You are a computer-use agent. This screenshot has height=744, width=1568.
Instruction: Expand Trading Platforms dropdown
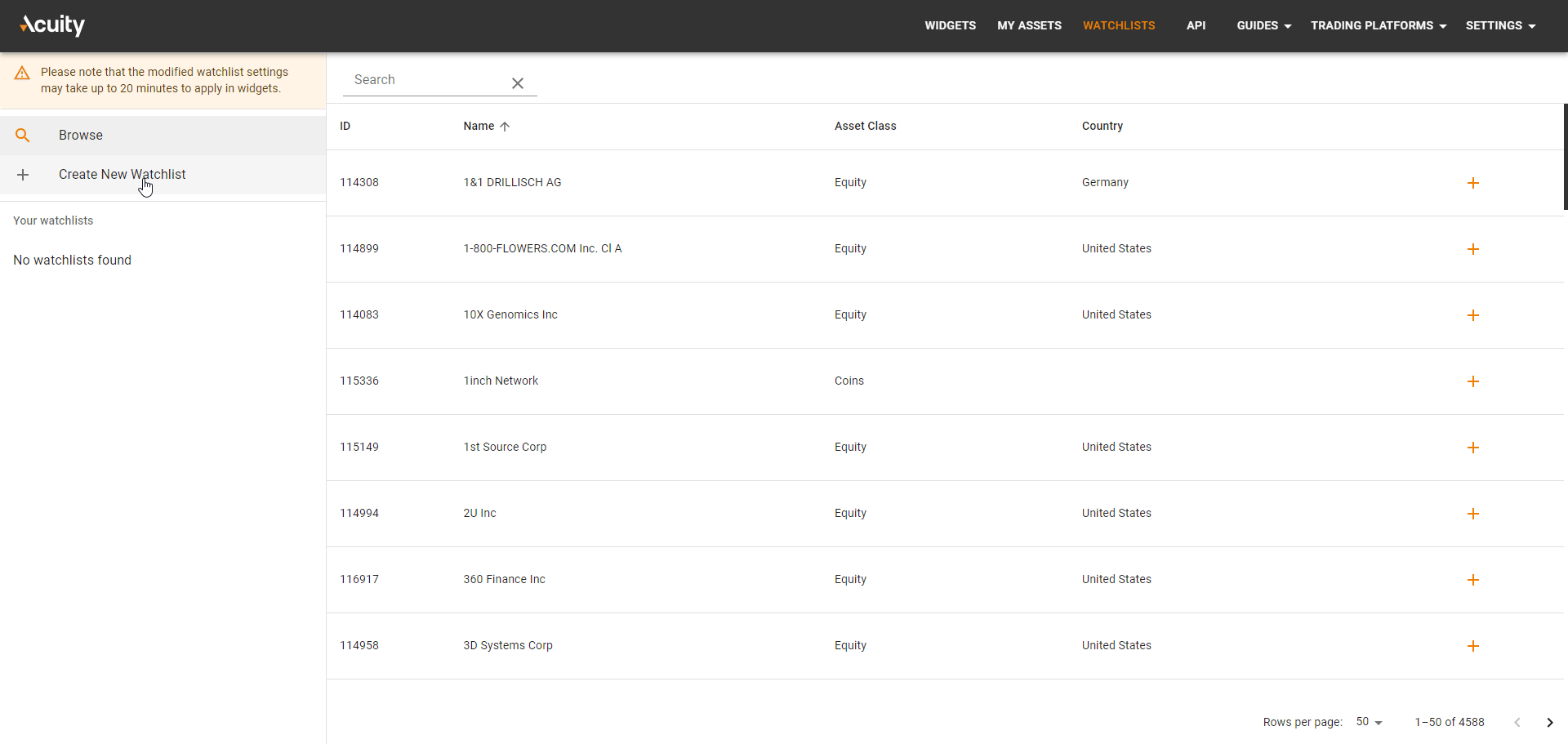(x=1378, y=25)
